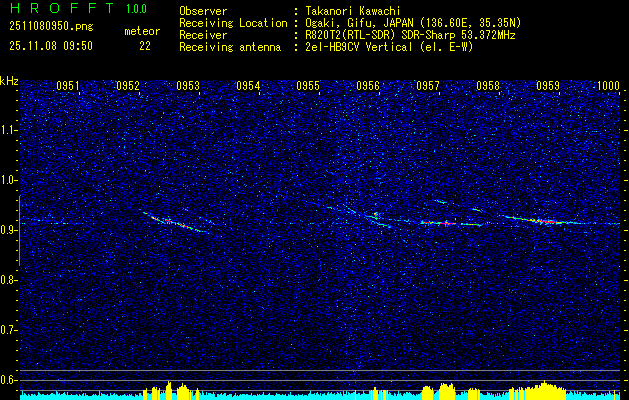Click the gray frequency range bar beside 0.9 kHz
Image resolution: width=629 pixels, height=400 pixels.
(19, 231)
